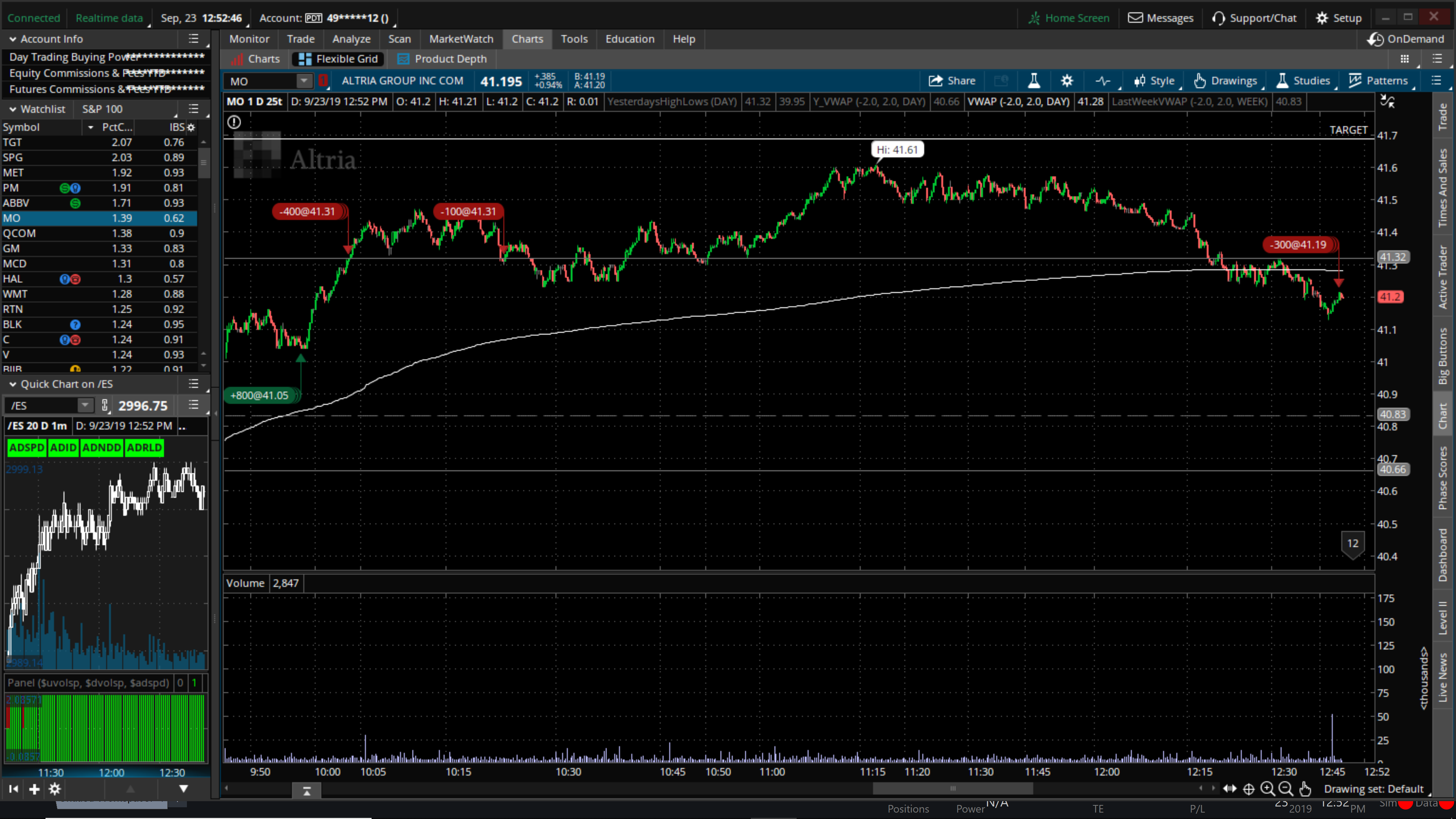Select the pan hand tool icon
Viewport: 1456px width, 819px height.
pyautogui.click(x=1304, y=789)
